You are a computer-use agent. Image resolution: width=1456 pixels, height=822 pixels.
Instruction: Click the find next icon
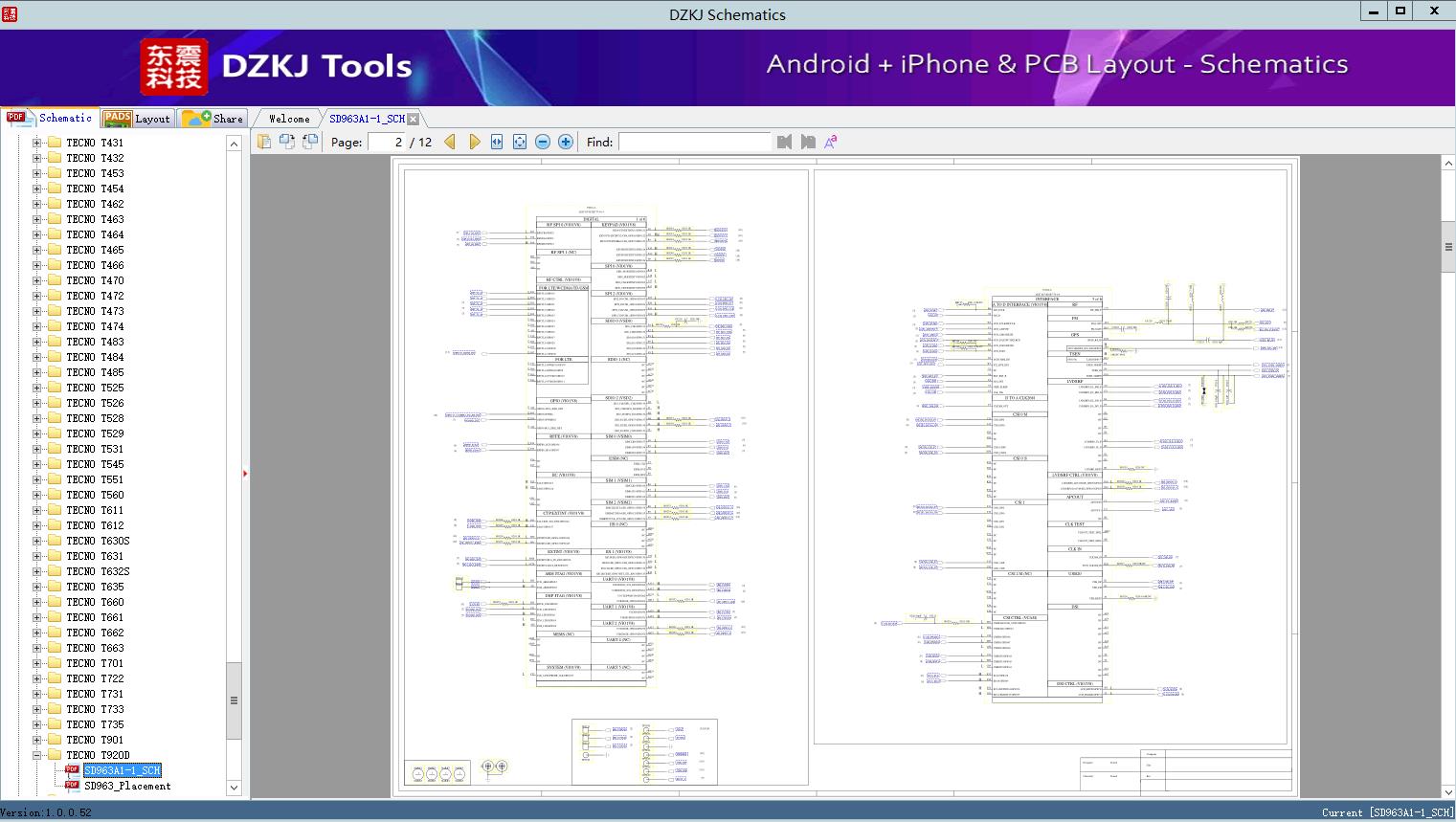click(808, 142)
